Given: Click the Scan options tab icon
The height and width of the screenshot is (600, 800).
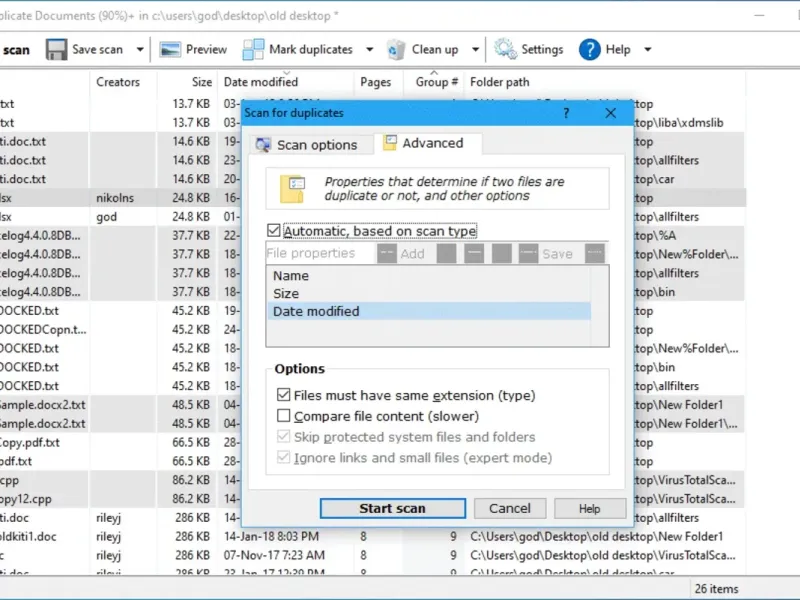Looking at the screenshot, I should [x=263, y=145].
